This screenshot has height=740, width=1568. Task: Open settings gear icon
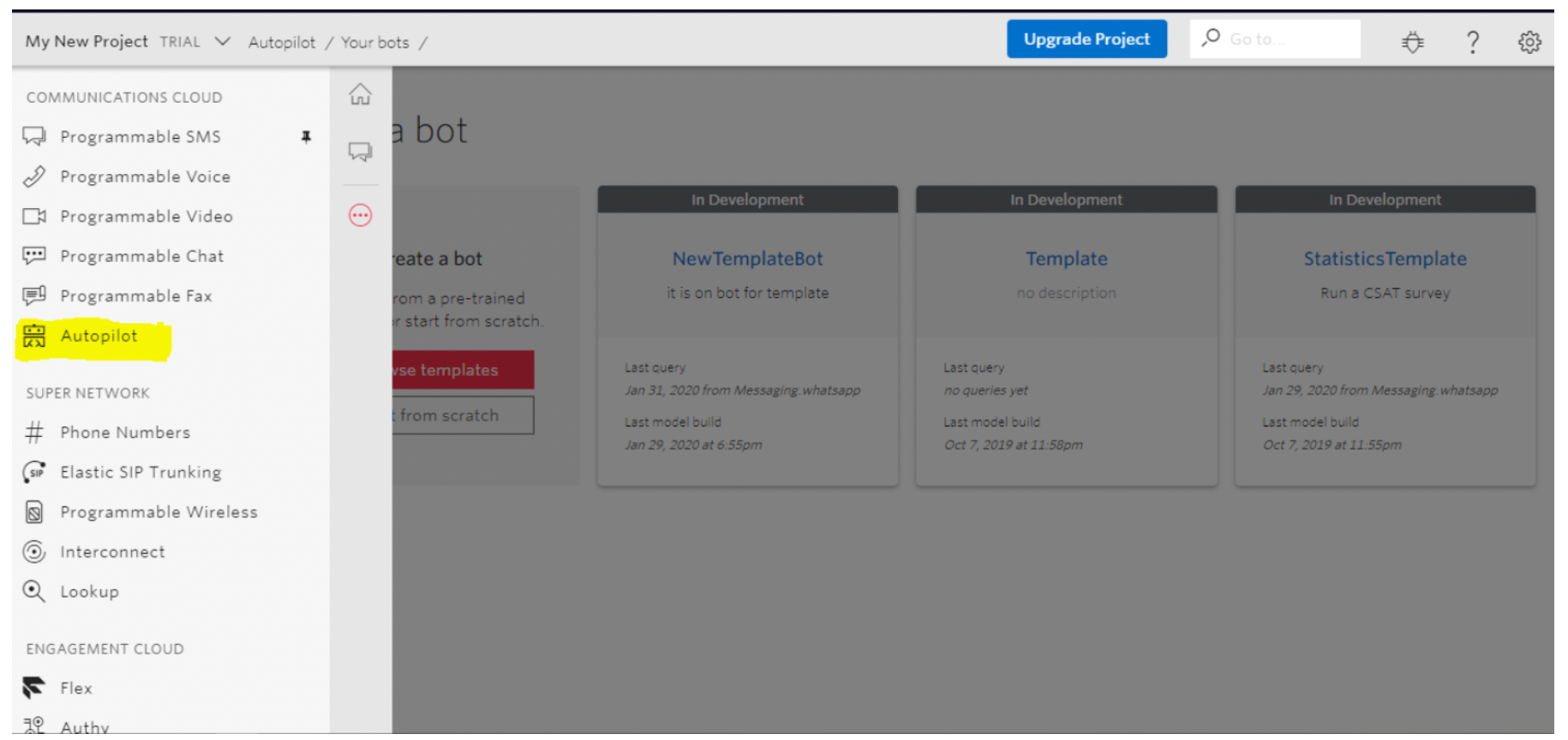1529,41
